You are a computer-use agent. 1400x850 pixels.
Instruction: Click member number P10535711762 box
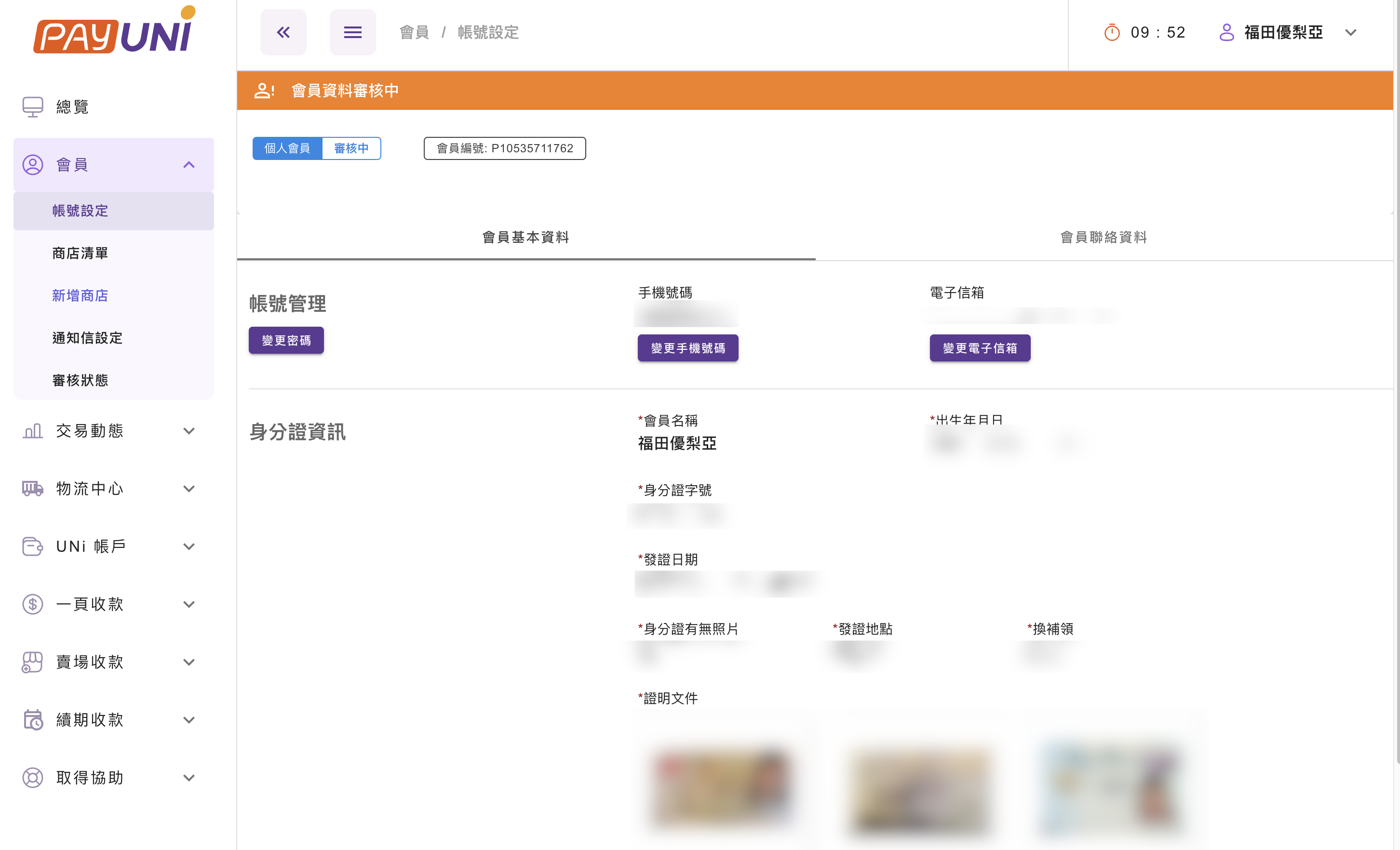(x=505, y=148)
